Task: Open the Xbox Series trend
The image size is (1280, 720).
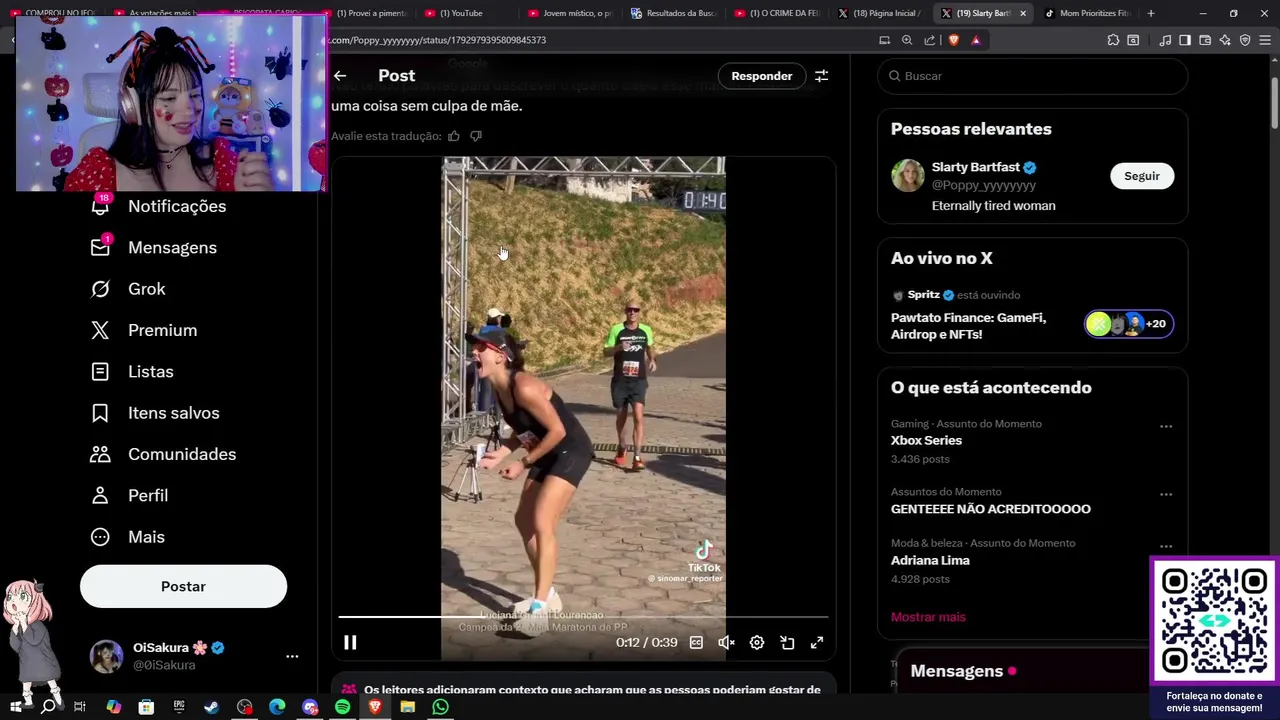Action: pyautogui.click(x=926, y=440)
